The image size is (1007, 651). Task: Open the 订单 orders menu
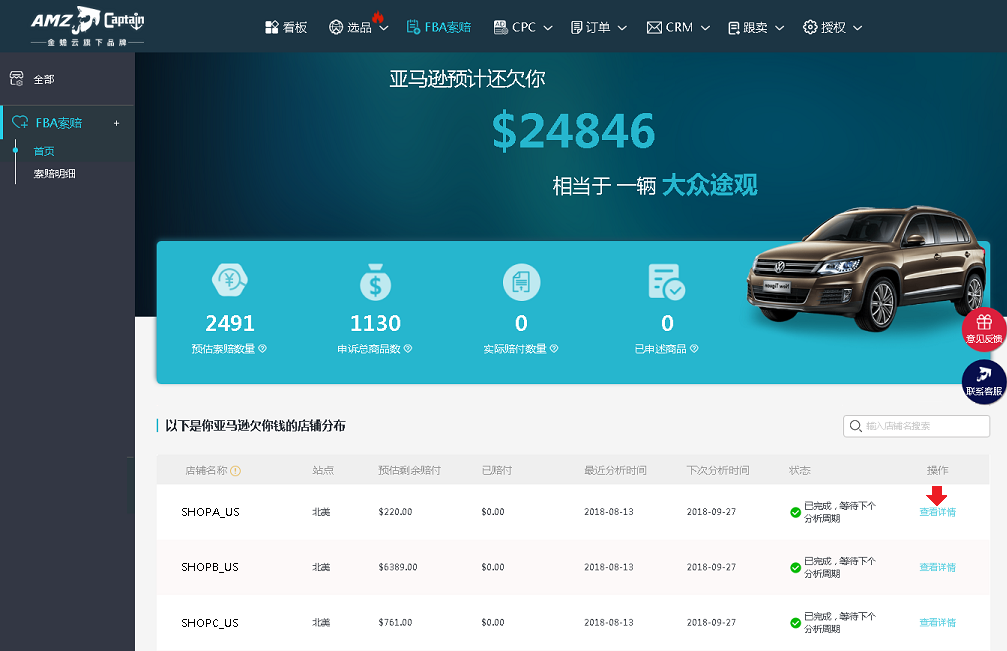(590, 27)
